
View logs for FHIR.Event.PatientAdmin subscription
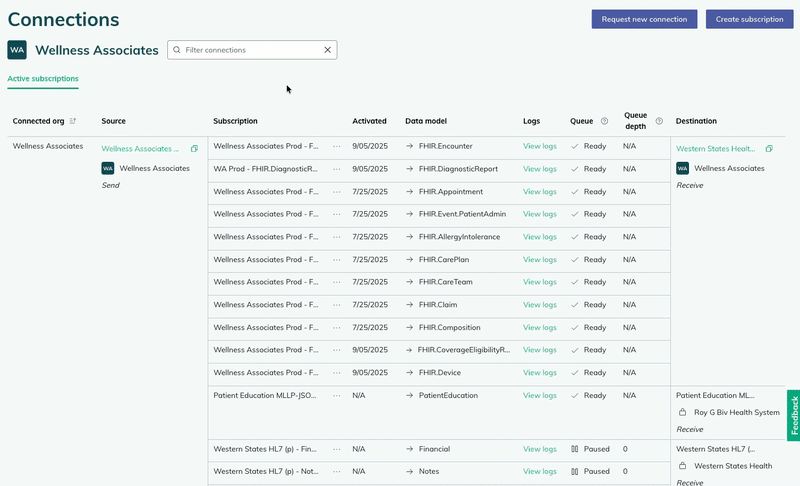(539, 214)
